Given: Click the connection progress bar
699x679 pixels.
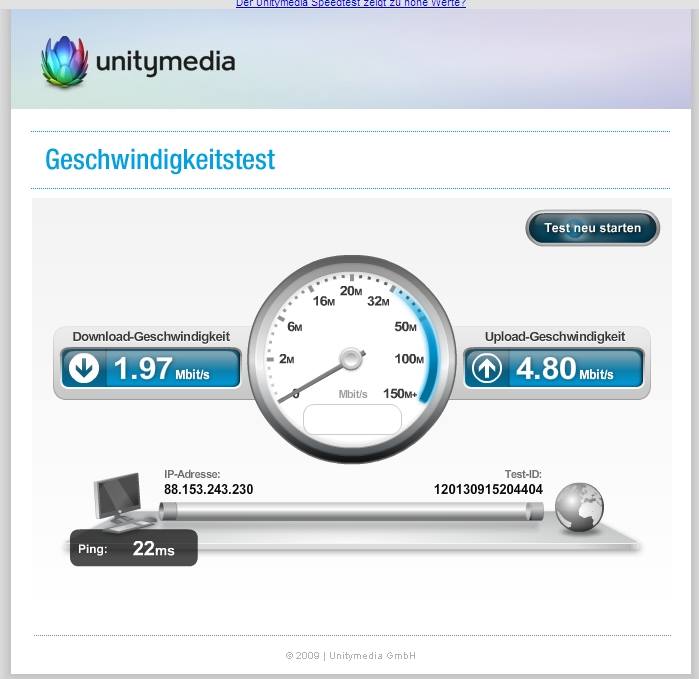Looking at the screenshot, I should coord(351,511).
